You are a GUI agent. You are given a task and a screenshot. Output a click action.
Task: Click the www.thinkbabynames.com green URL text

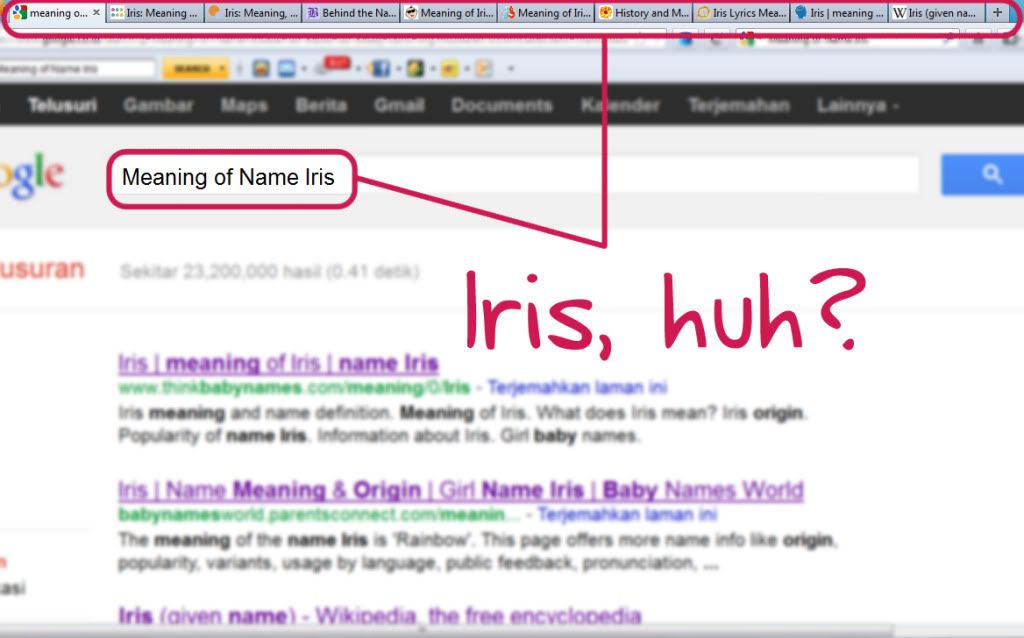[294, 388]
